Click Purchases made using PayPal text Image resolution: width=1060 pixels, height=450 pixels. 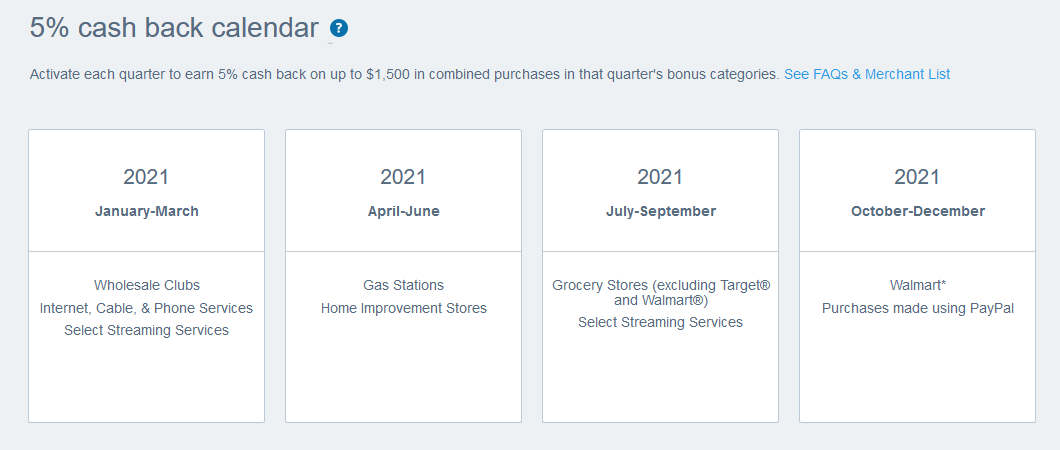tap(917, 308)
